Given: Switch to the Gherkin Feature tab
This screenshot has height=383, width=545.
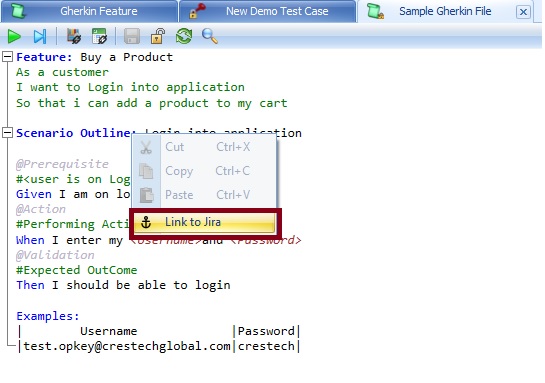Looking at the screenshot, I should click(x=89, y=11).
